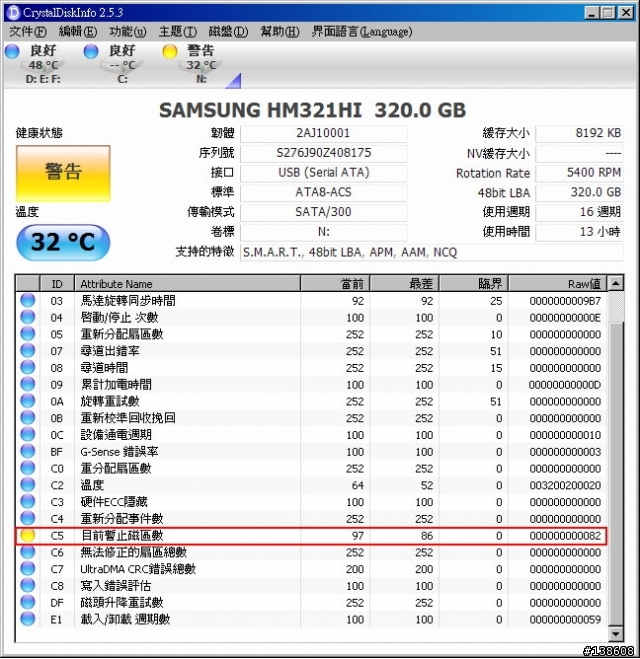640x659 pixels.
Task: Open the 文件(F) menu
Action: 27,32
